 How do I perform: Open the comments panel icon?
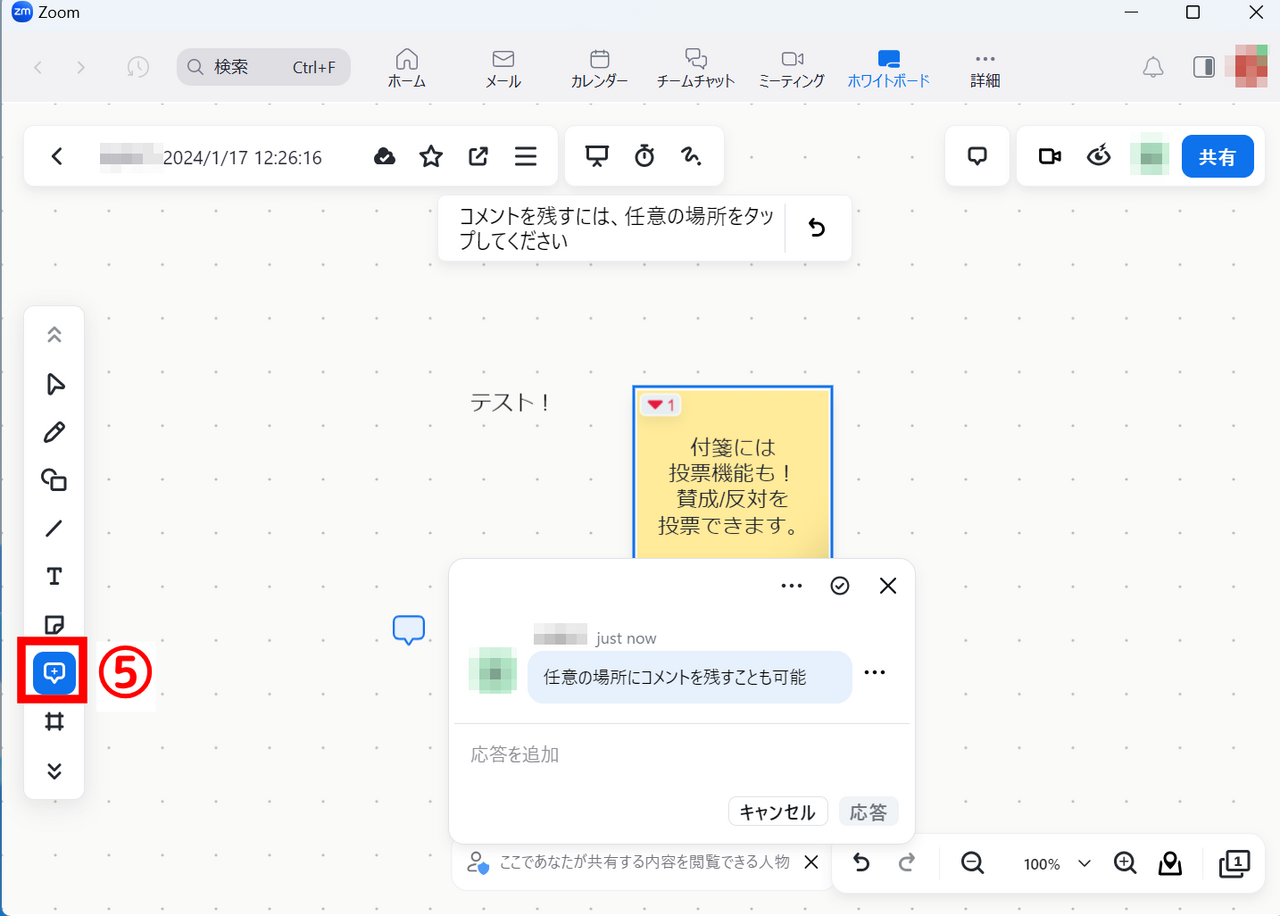978,157
